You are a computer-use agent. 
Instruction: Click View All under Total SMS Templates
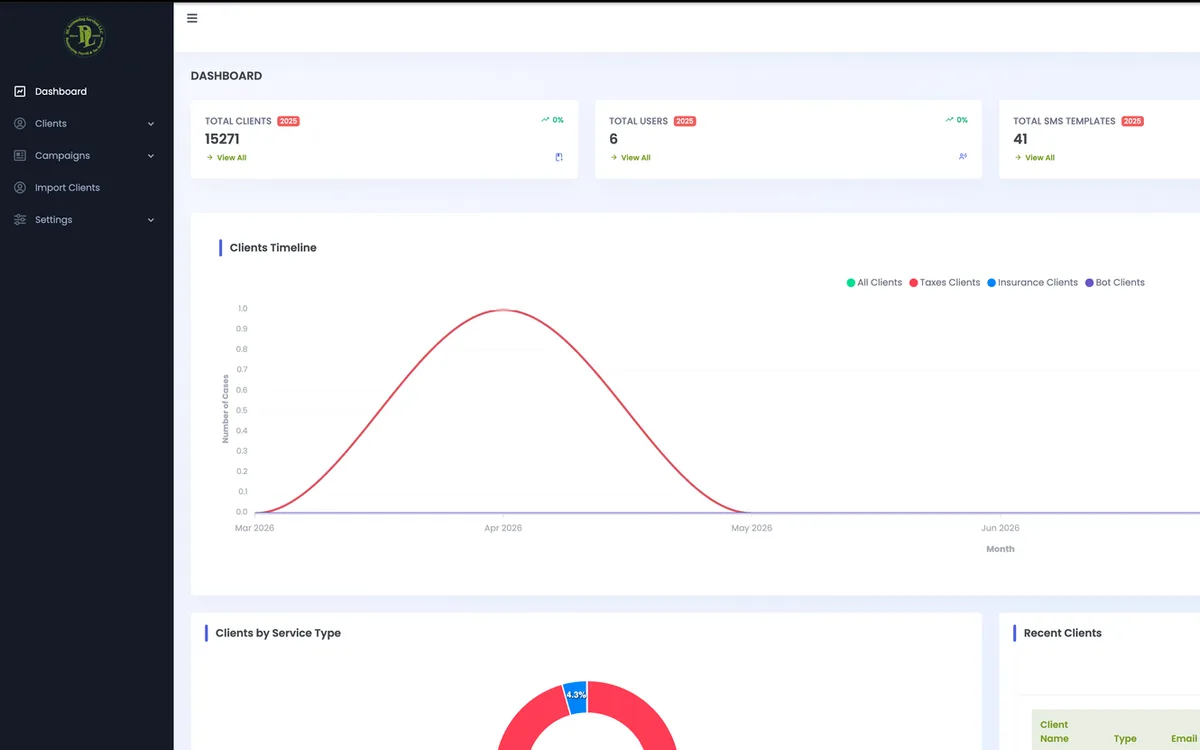[1034, 158]
